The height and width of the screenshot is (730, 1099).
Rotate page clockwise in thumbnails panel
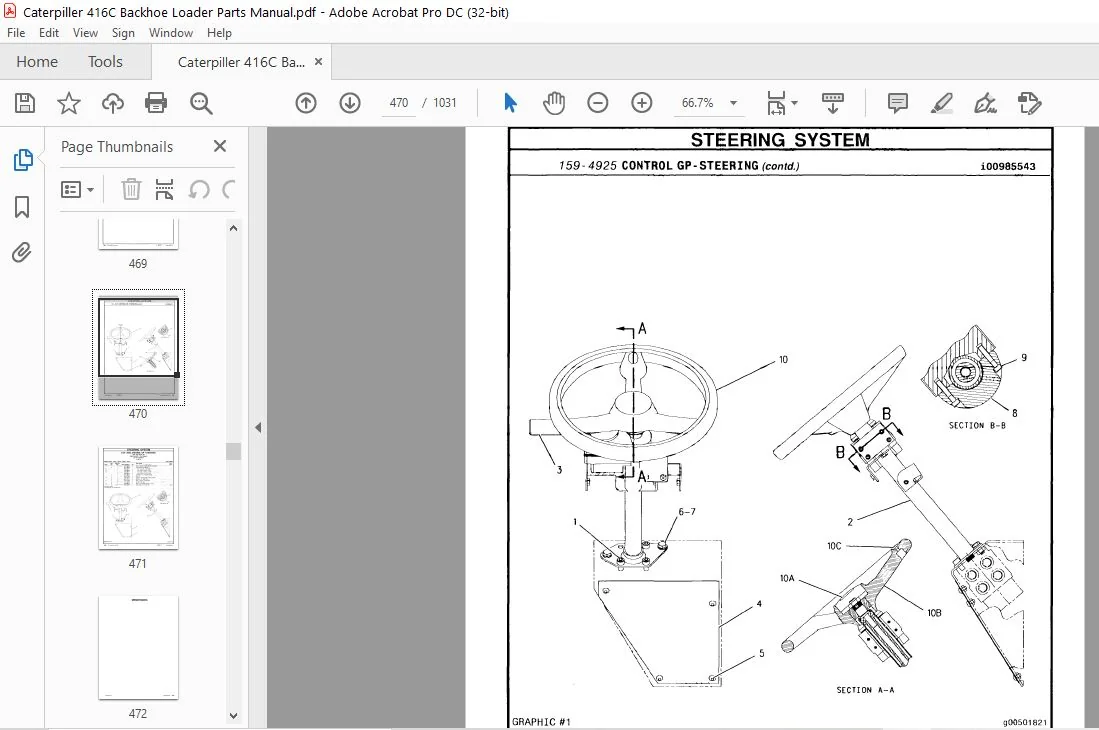click(x=228, y=189)
